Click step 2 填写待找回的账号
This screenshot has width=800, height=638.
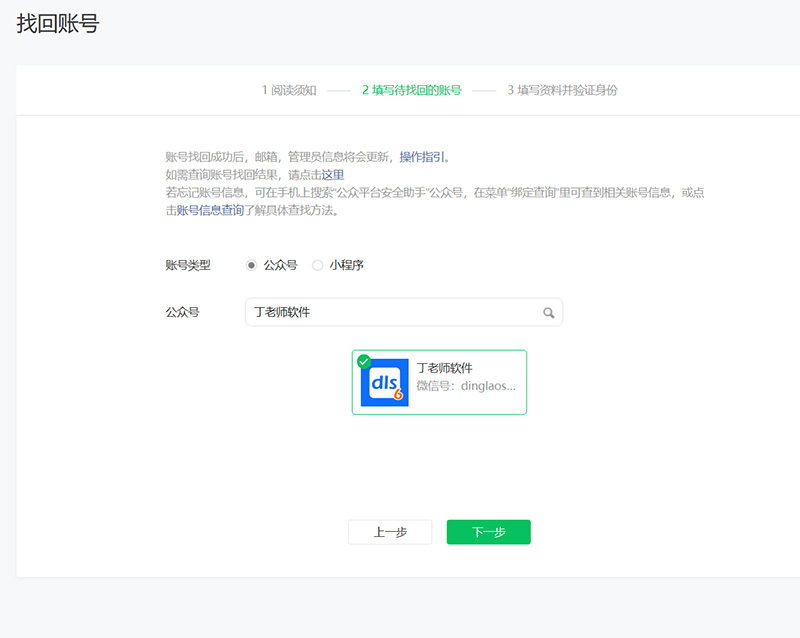[x=411, y=90]
